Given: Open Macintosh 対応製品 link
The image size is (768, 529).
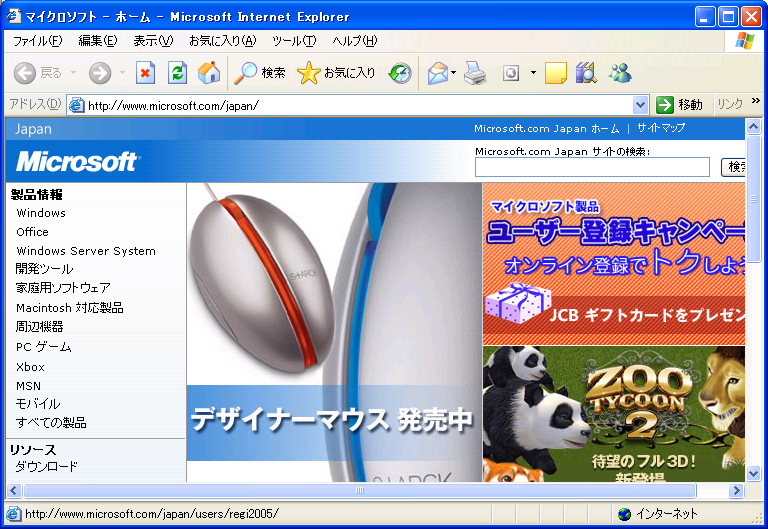Looking at the screenshot, I should click(70, 308).
